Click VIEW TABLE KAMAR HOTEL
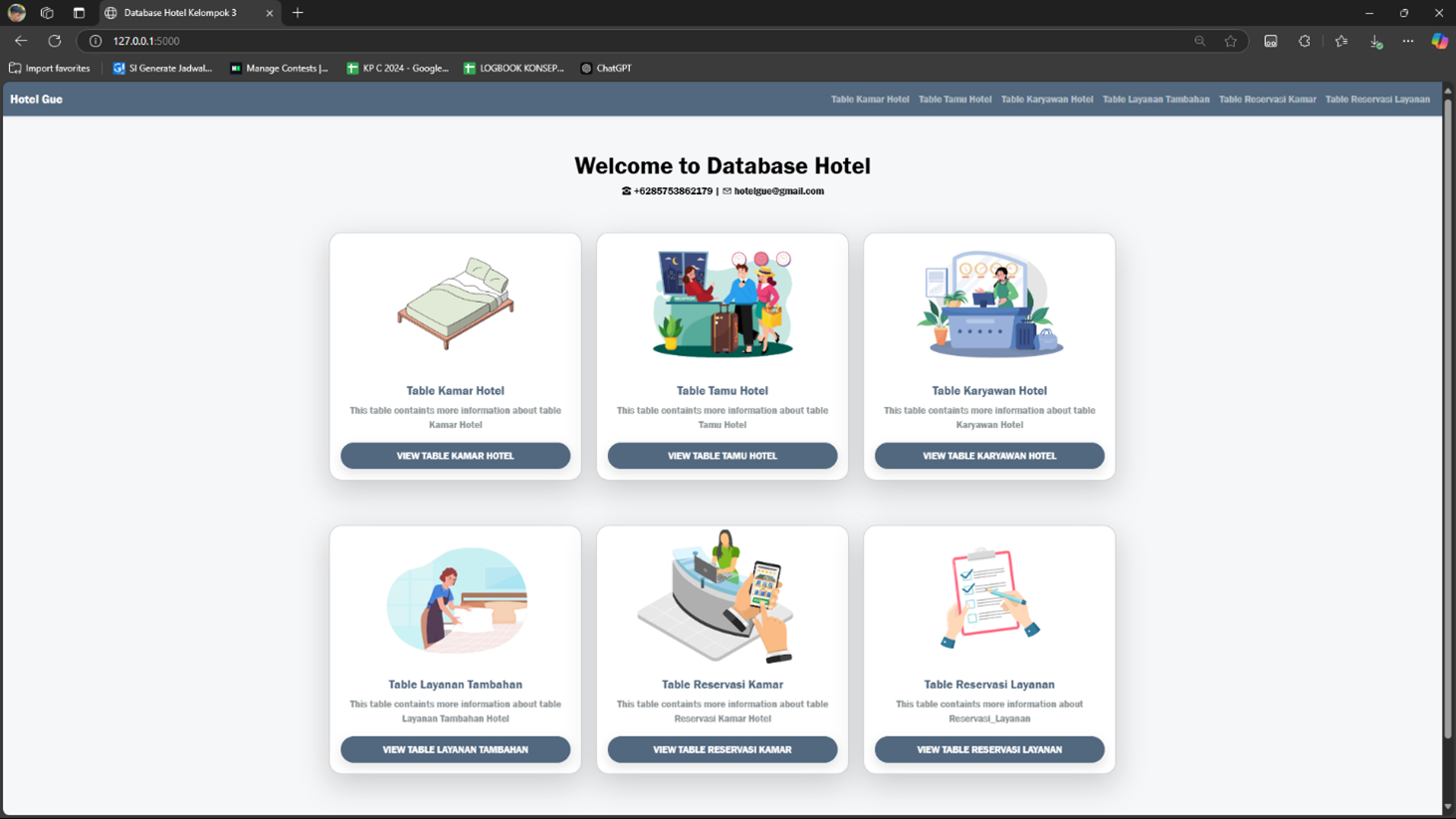 [455, 455]
